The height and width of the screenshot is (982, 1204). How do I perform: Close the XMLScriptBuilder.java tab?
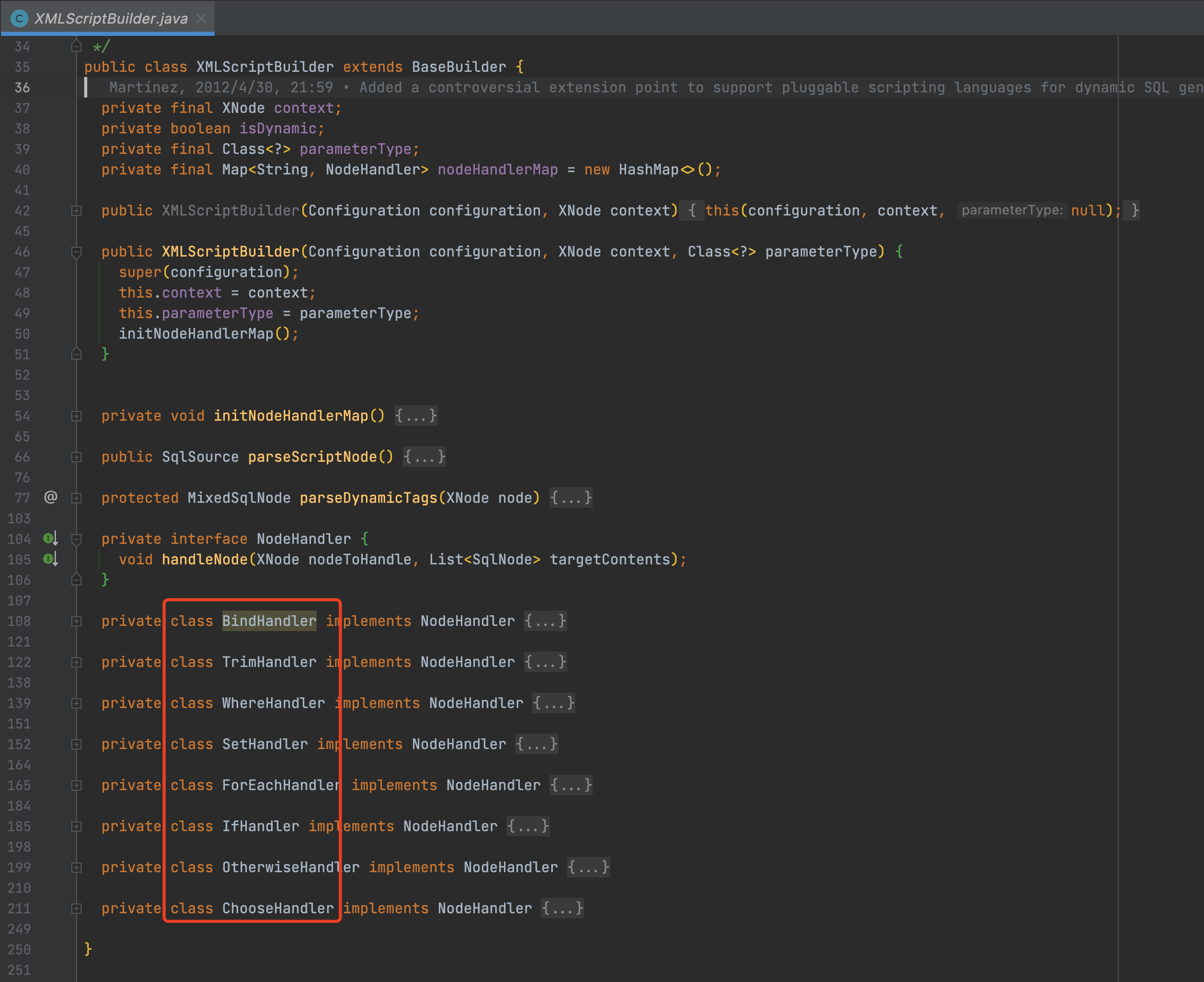click(x=201, y=18)
